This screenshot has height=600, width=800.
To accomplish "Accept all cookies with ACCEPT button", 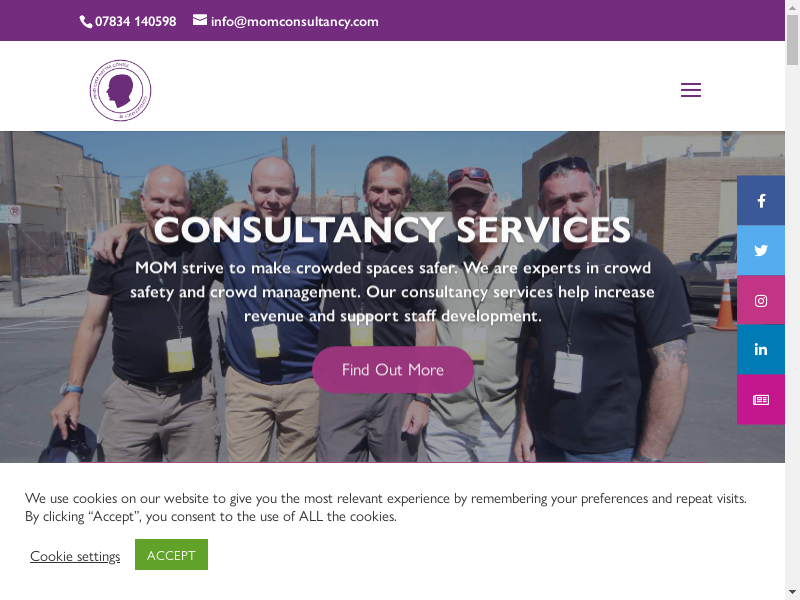I will click(171, 555).
